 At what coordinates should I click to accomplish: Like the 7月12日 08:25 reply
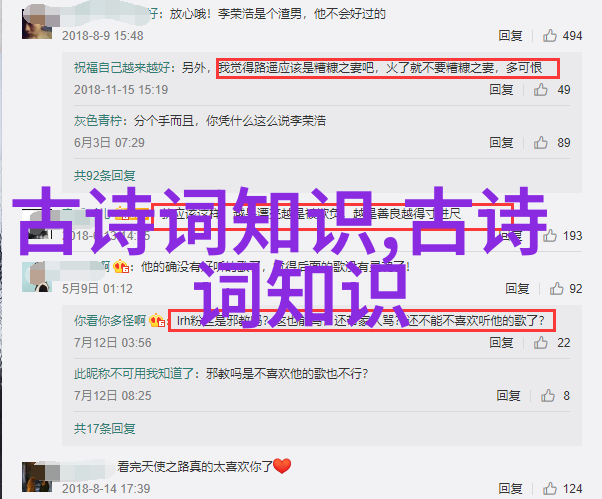[x=547, y=395]
